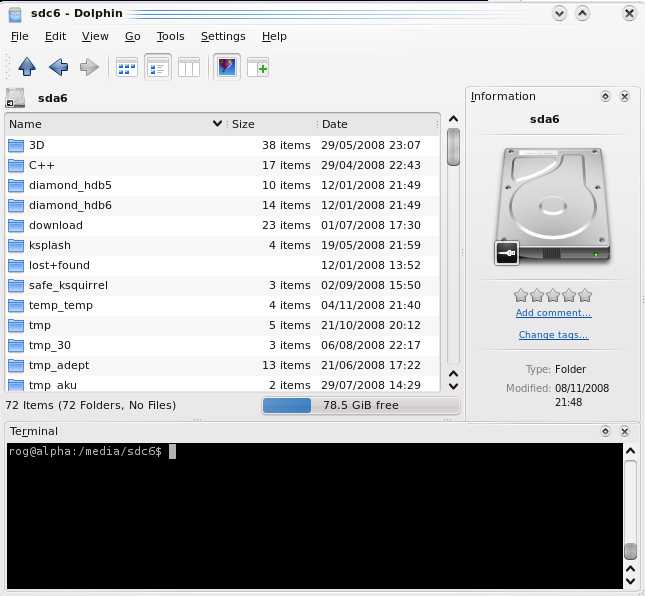Set rating with the fifth star
The width and height of the screenshot is (645, 596).
[x=585, y=295]
